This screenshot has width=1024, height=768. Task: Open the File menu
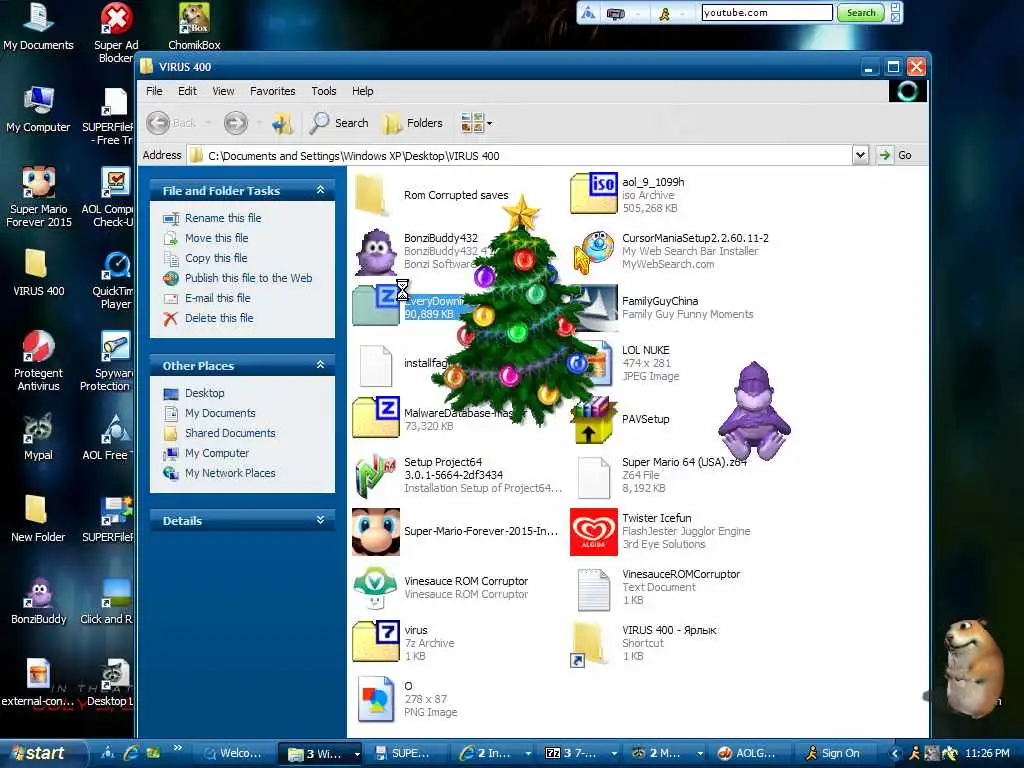pyautogui.click(x=154, y=91)
